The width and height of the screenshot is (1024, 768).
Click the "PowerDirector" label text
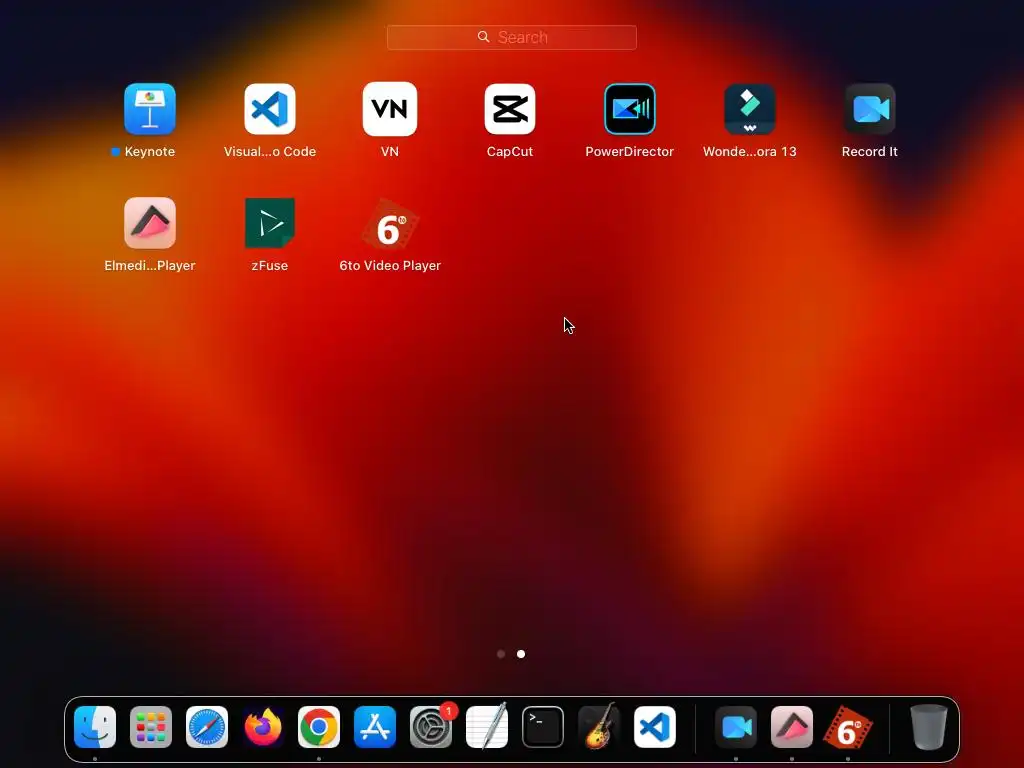[630, 152]
